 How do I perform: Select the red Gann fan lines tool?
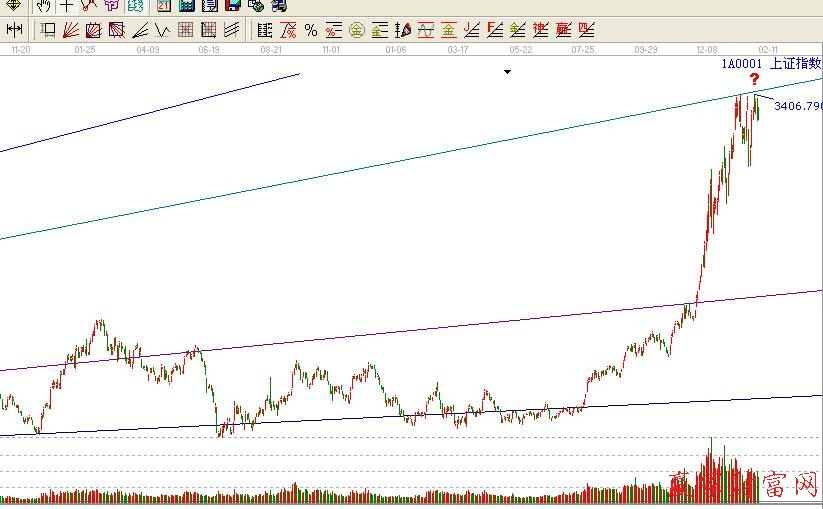coord(71,30)
